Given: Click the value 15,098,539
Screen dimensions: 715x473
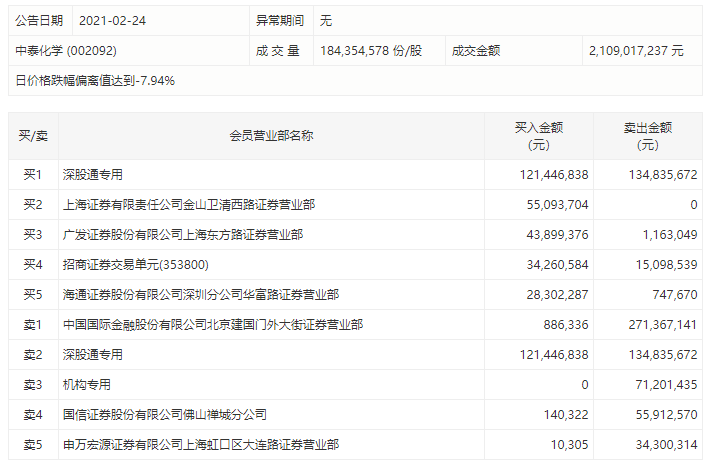Looking at the screenshot, I should [x=666, y=265].
